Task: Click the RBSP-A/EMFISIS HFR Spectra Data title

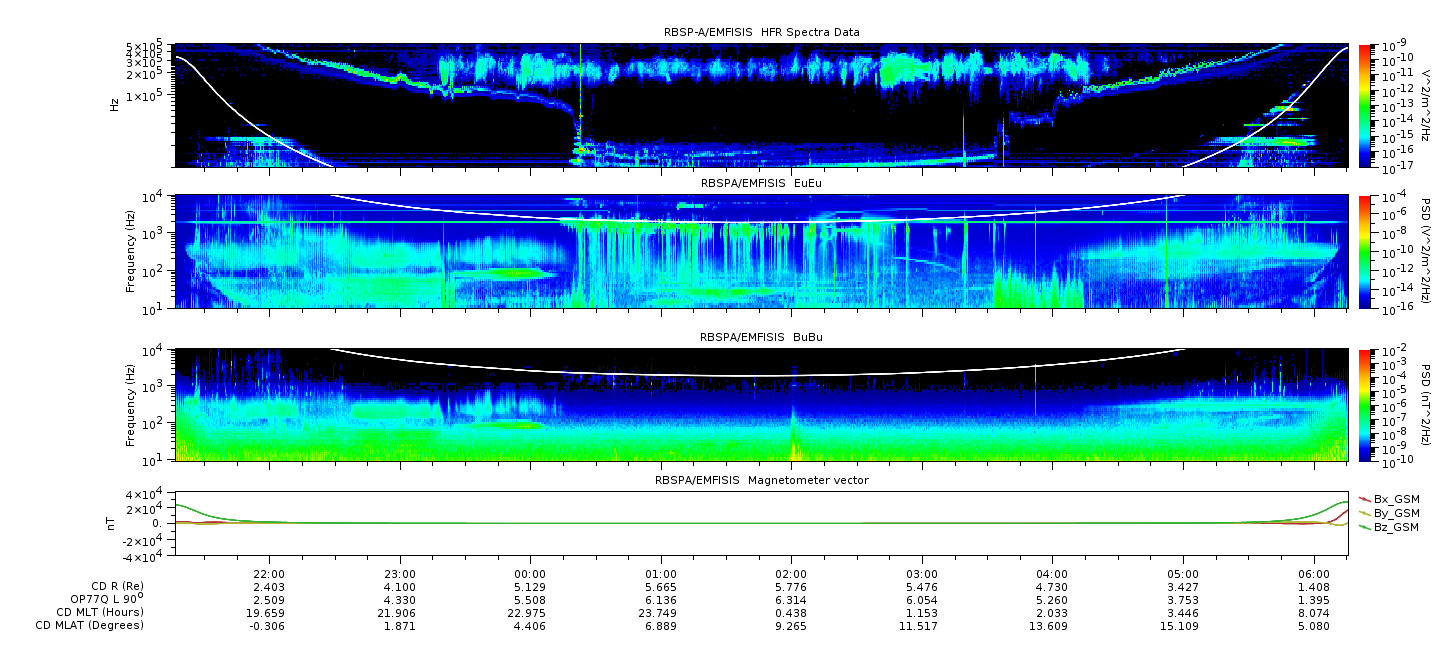Action: tap(761, 32)
